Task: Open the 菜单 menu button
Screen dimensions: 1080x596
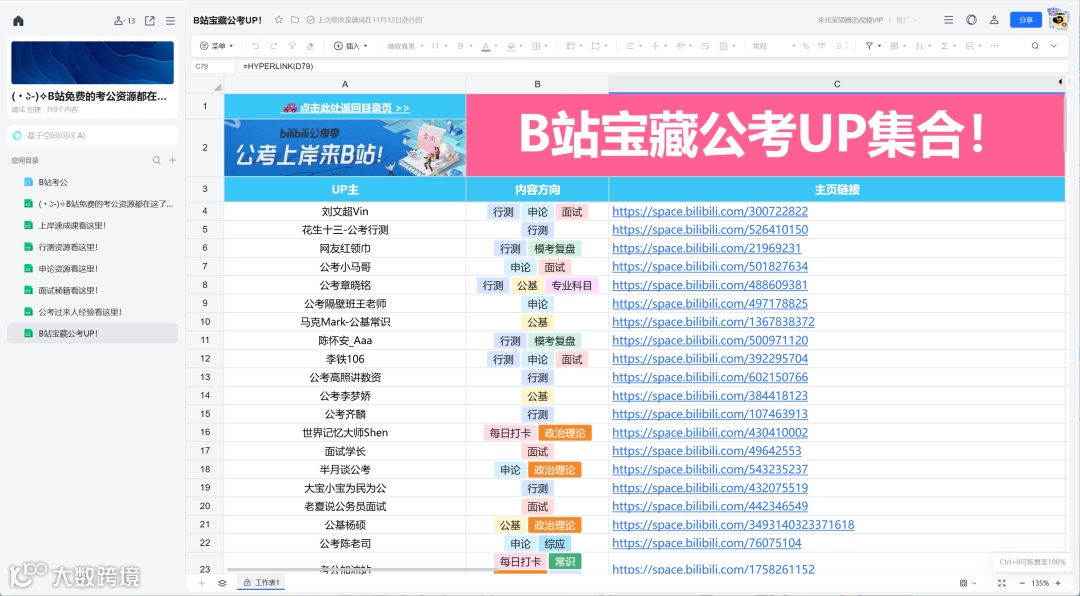Action: [x=216, y=46]
